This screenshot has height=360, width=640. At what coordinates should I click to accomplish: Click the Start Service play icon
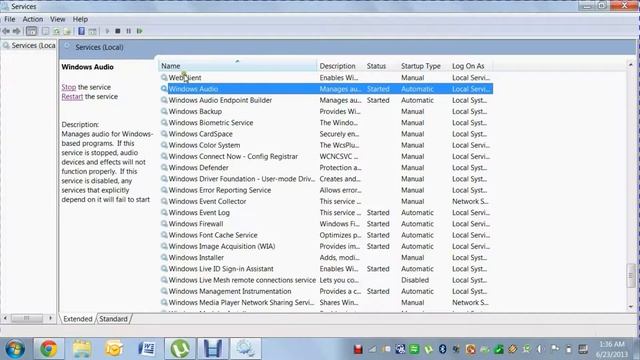point(107,31)
